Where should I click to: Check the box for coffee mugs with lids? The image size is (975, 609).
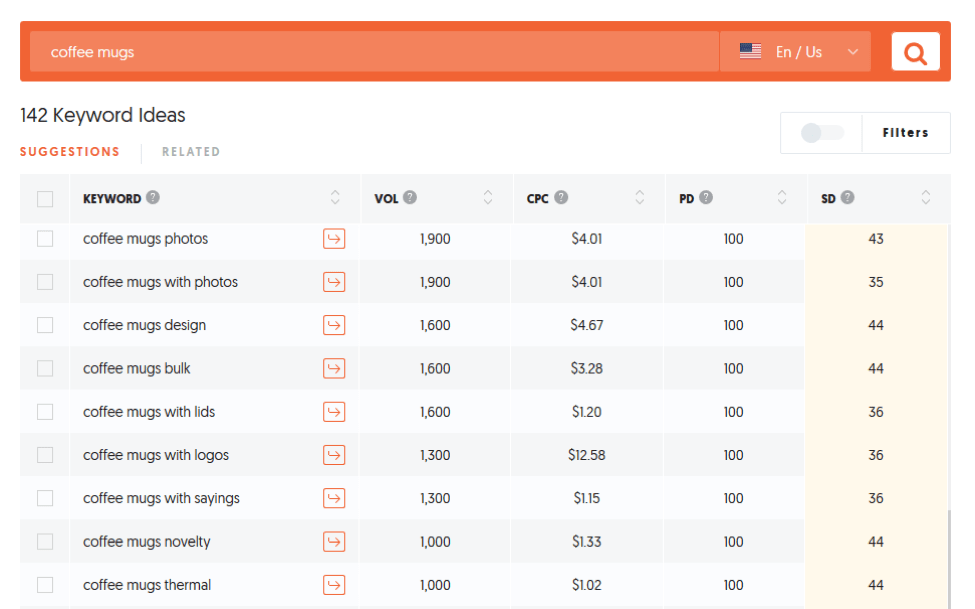coord(45,412)
